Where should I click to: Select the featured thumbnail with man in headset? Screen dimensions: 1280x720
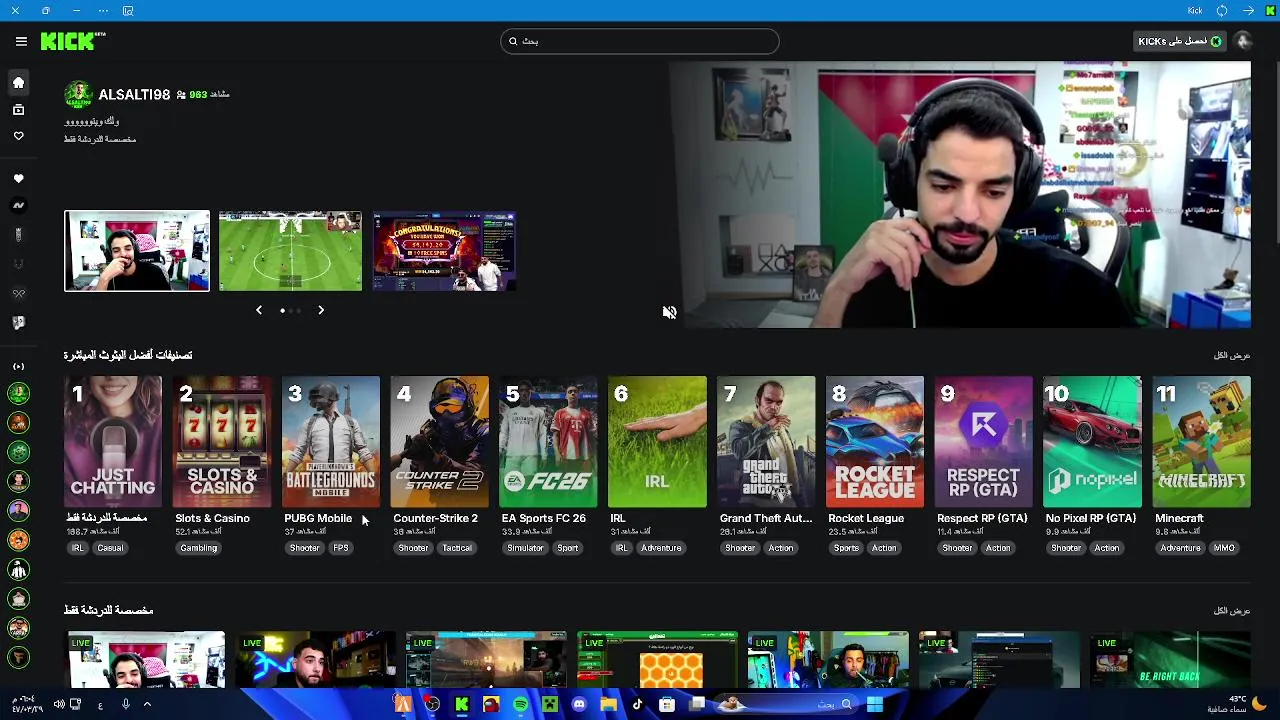tap(137, 251)
